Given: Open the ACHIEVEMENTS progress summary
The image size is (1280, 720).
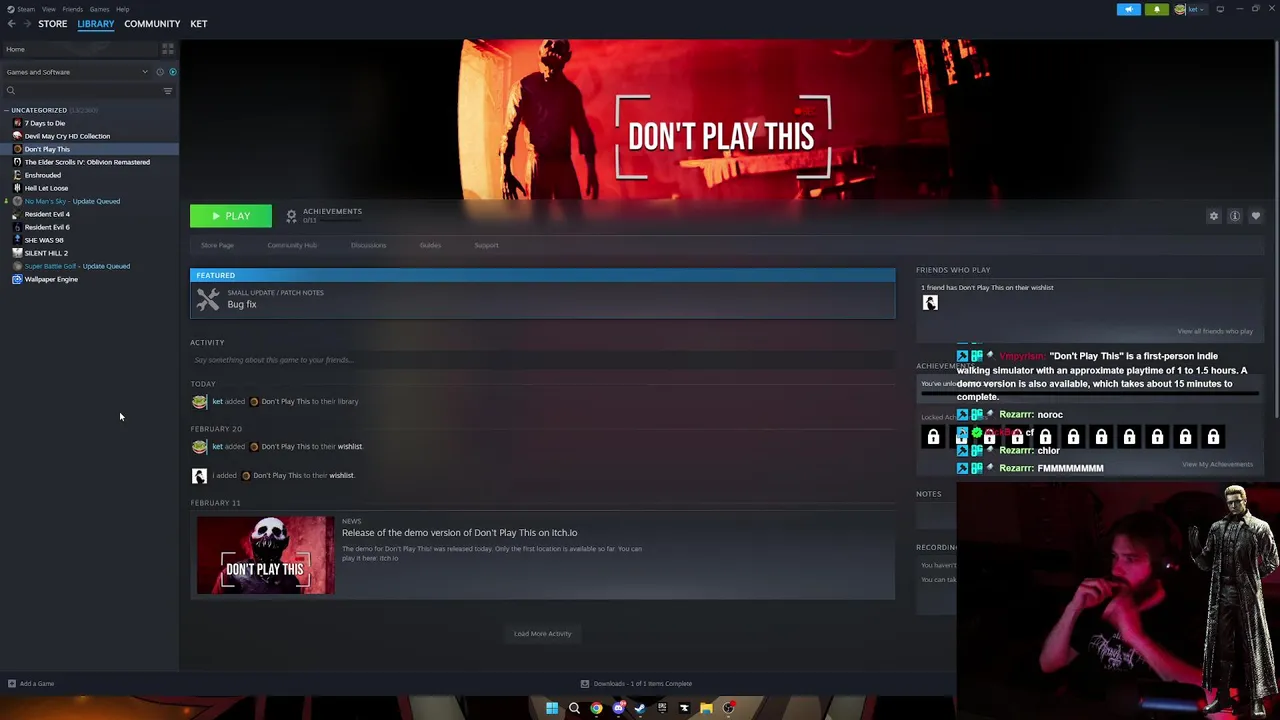Looking at the screenshot, I should point(324,215).
